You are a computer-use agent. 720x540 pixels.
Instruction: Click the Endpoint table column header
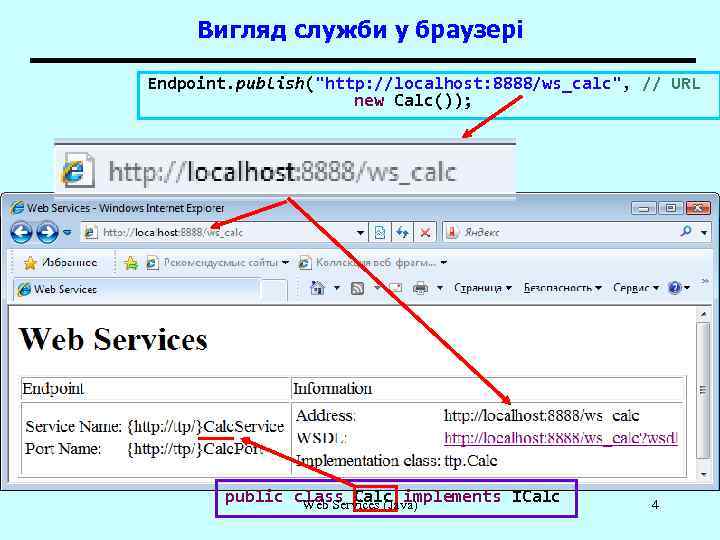coord(53,388)
